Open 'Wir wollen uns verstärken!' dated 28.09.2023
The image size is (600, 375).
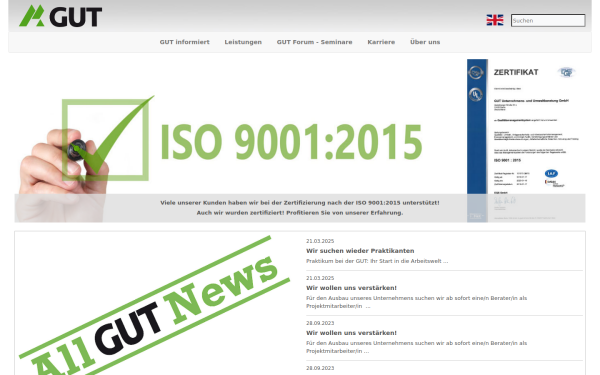click(351, 333)
